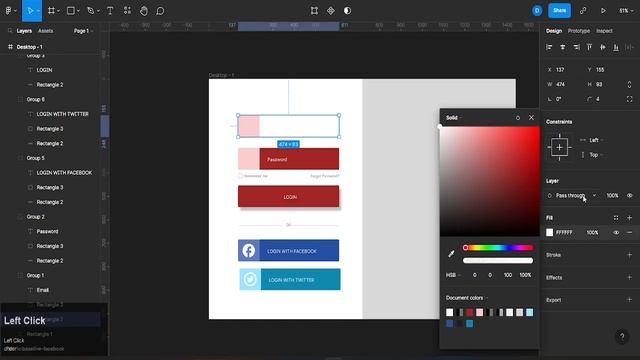
Task: Open the Resources components icon
Action: (x=127, y=11)
